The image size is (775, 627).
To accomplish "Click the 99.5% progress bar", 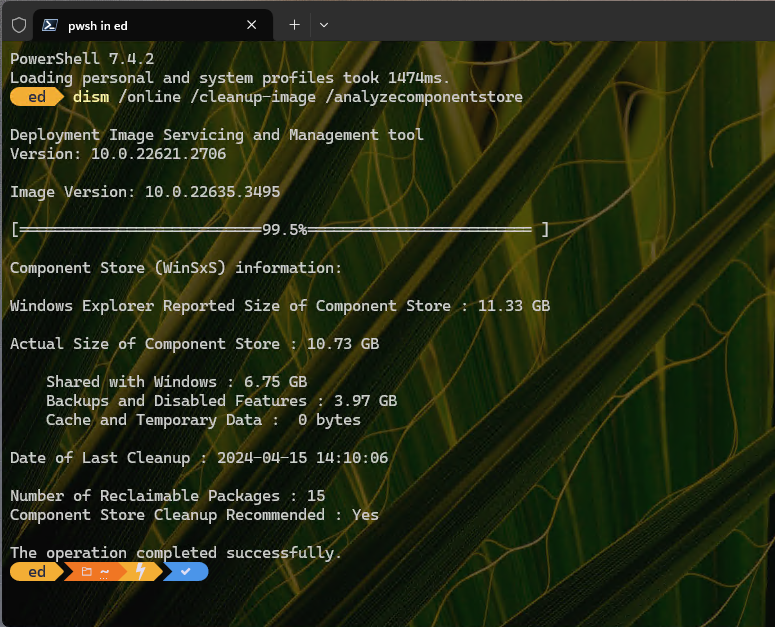I will click(279, 230).
